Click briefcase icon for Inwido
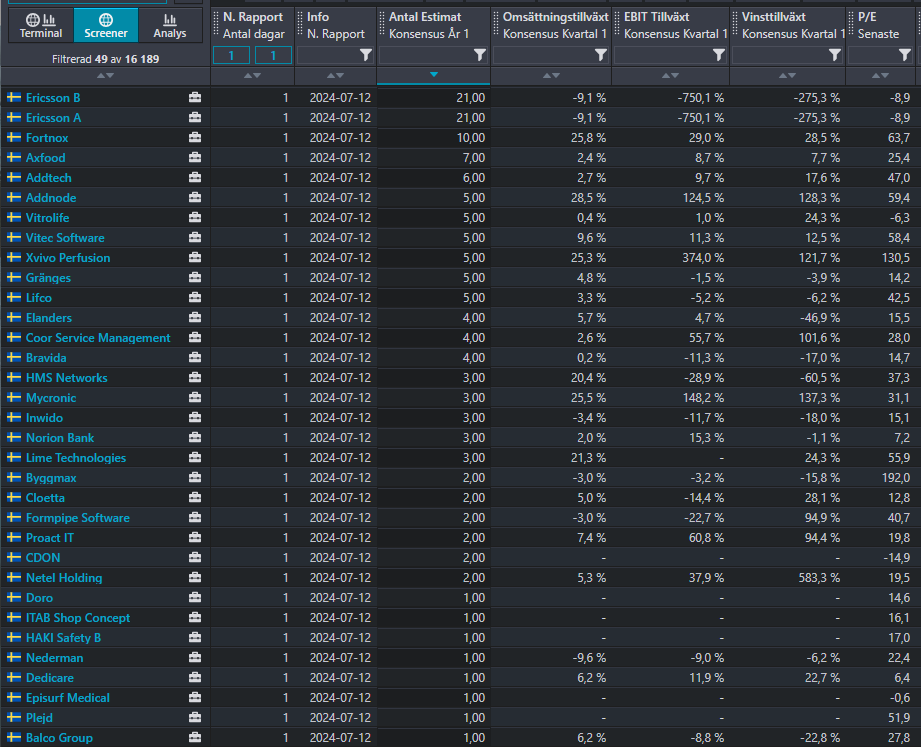Image resolution: width=921 pixels, height=747 pixels. (195, 418)
